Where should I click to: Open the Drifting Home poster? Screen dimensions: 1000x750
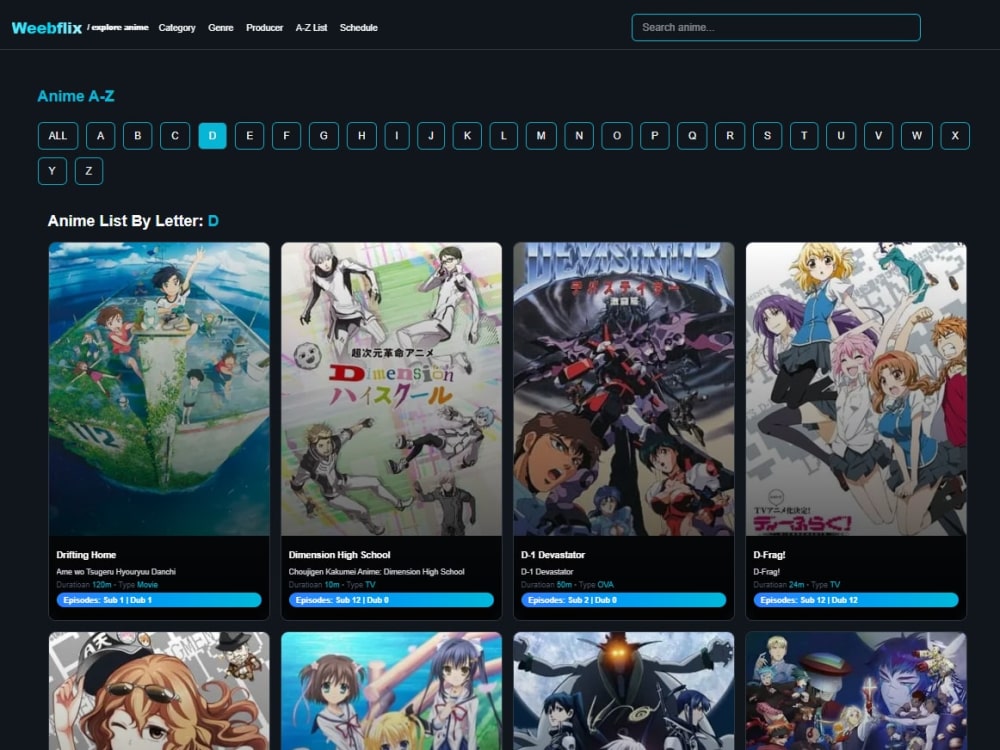click(159, 389)
